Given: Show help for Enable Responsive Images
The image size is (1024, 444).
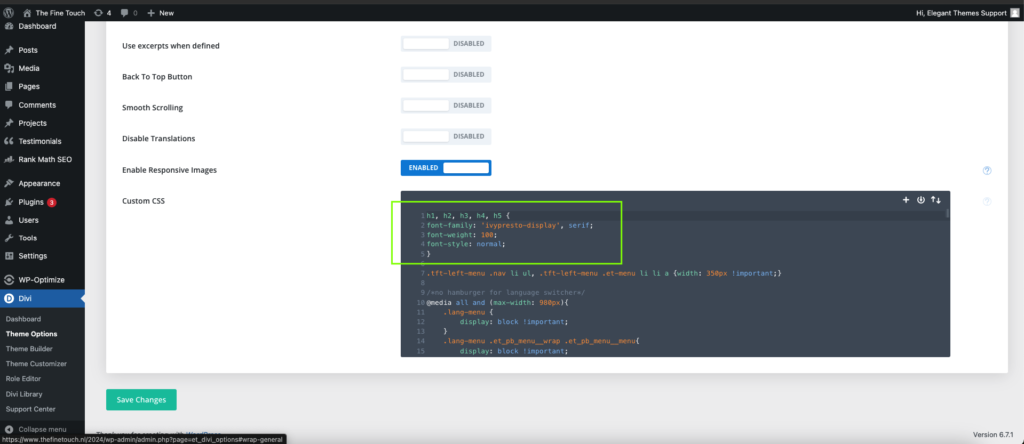Looking at the screenshot, I should (987, 171).
